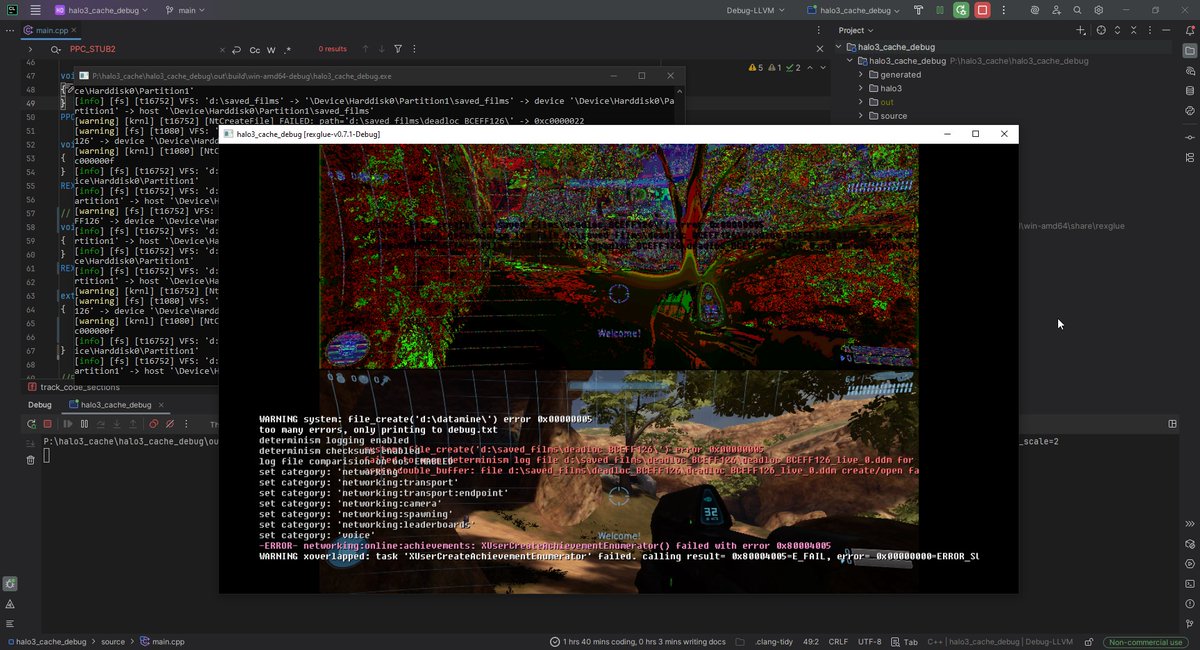Click the filter search results funnel icon

(x=398, y=49)
